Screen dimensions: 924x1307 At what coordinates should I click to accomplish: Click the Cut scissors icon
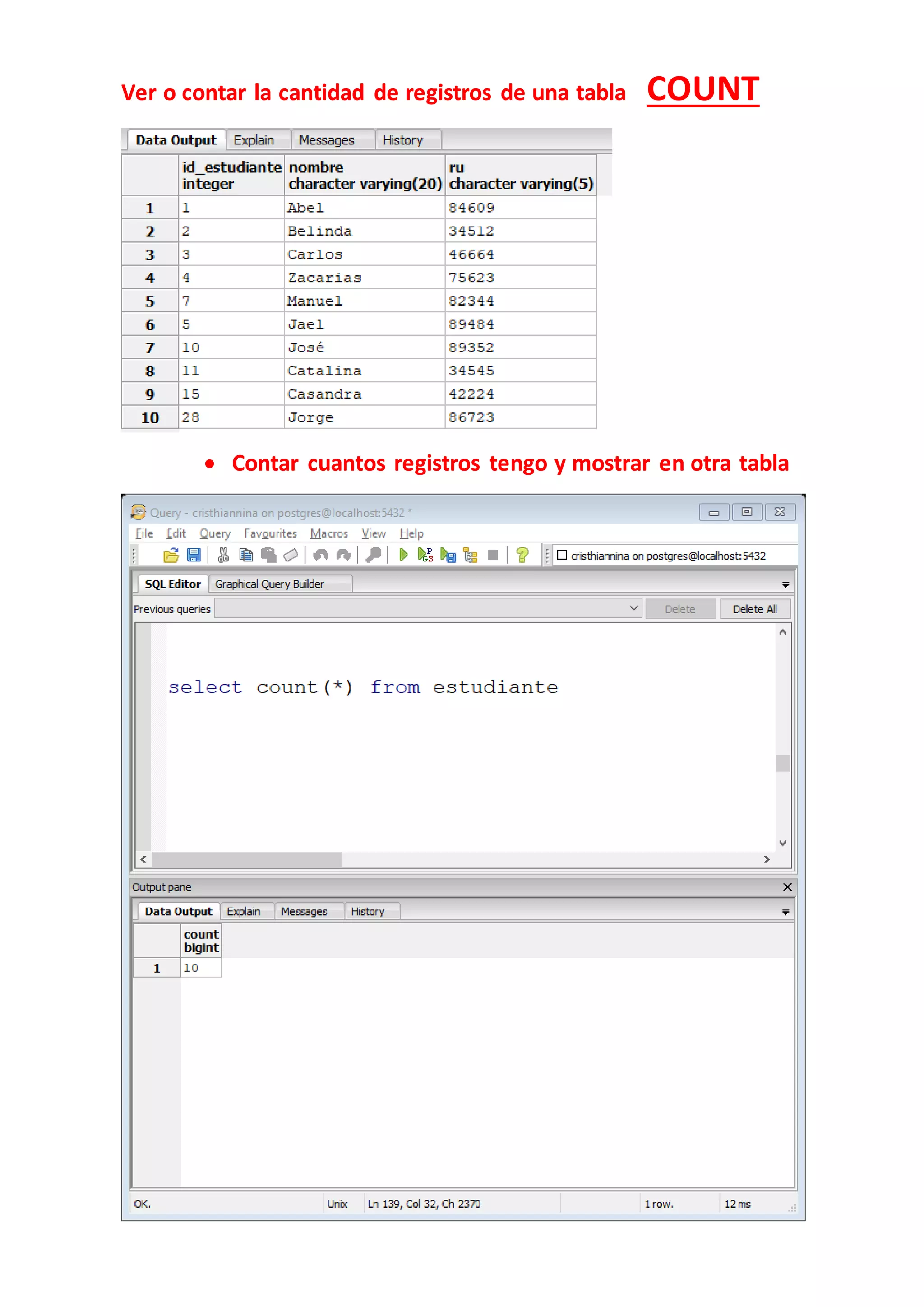pos(223,555)
